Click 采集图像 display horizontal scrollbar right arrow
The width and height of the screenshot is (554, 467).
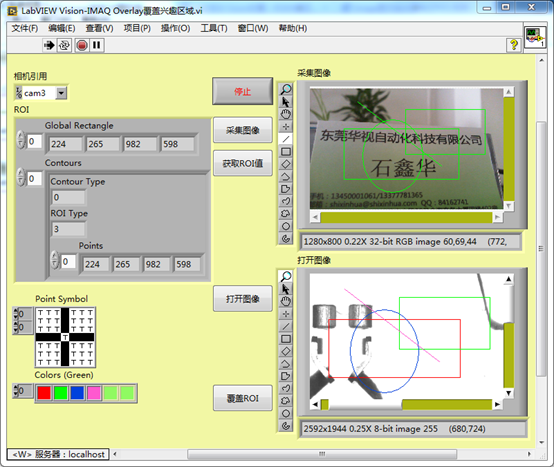(498, 217)
